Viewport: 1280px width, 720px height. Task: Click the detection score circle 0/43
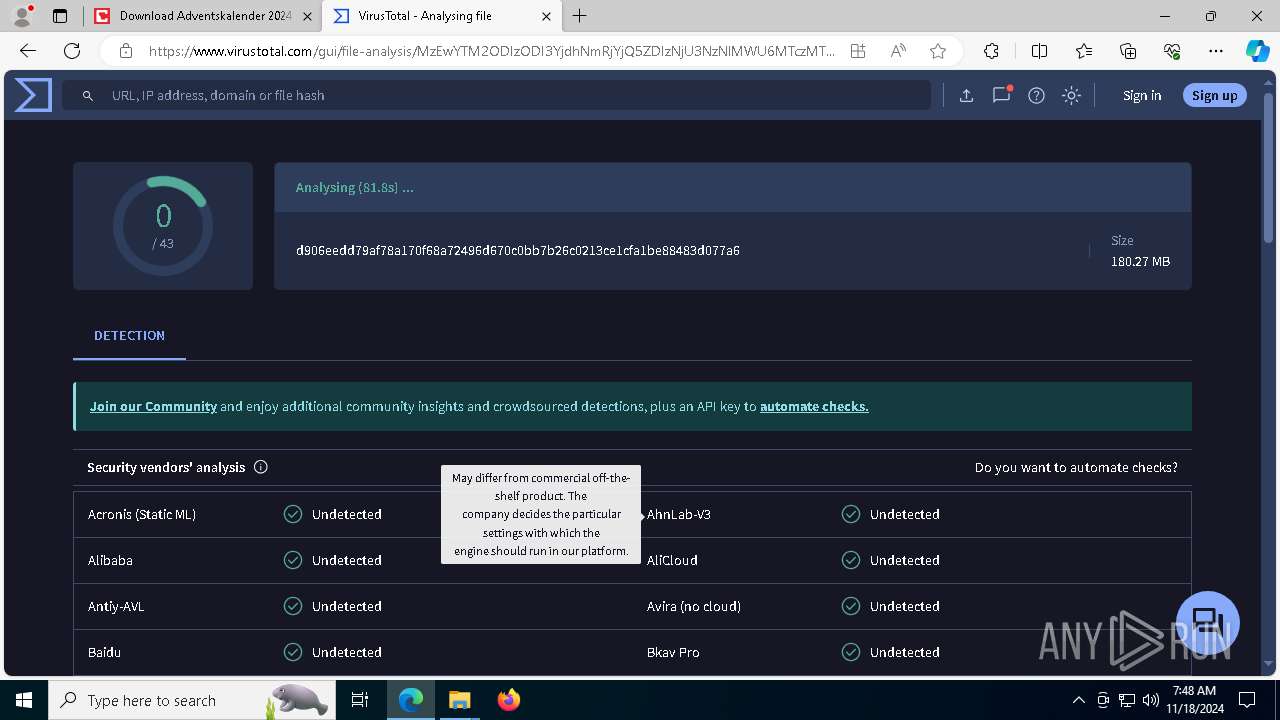coord(163,226)
